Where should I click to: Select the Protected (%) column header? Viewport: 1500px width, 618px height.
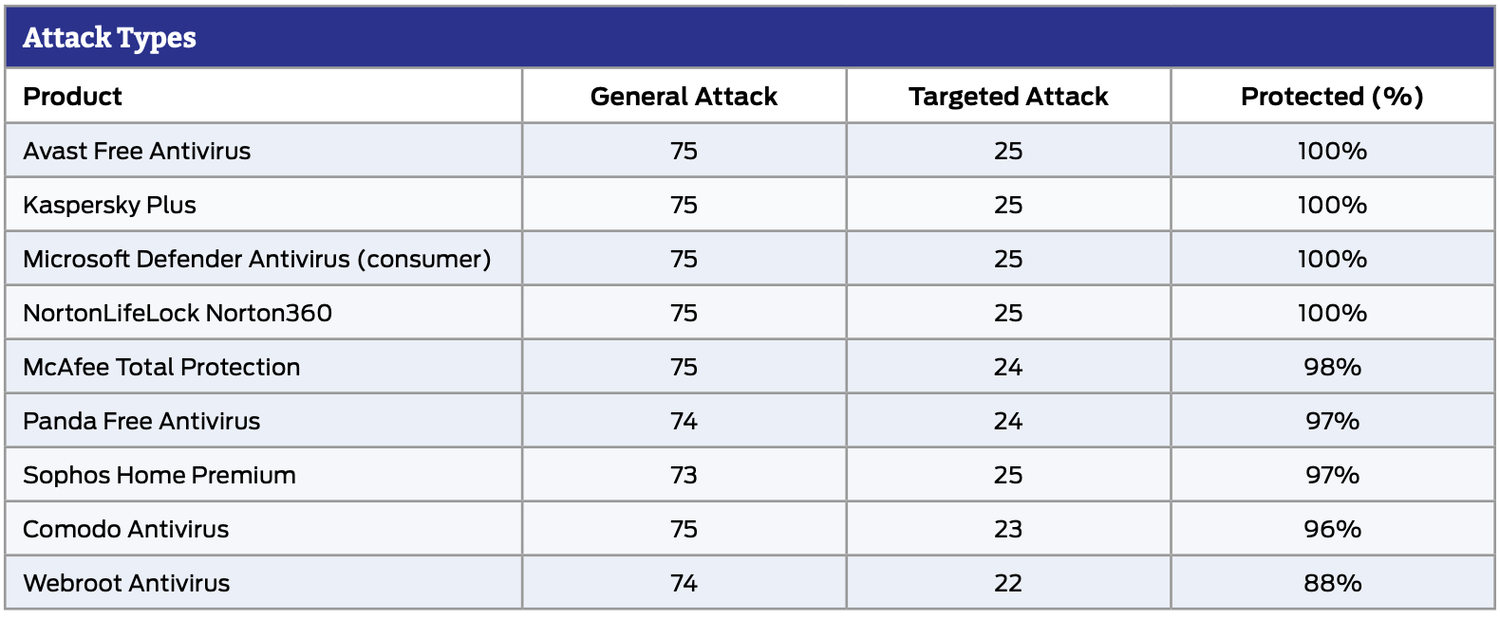point(1332,96)
